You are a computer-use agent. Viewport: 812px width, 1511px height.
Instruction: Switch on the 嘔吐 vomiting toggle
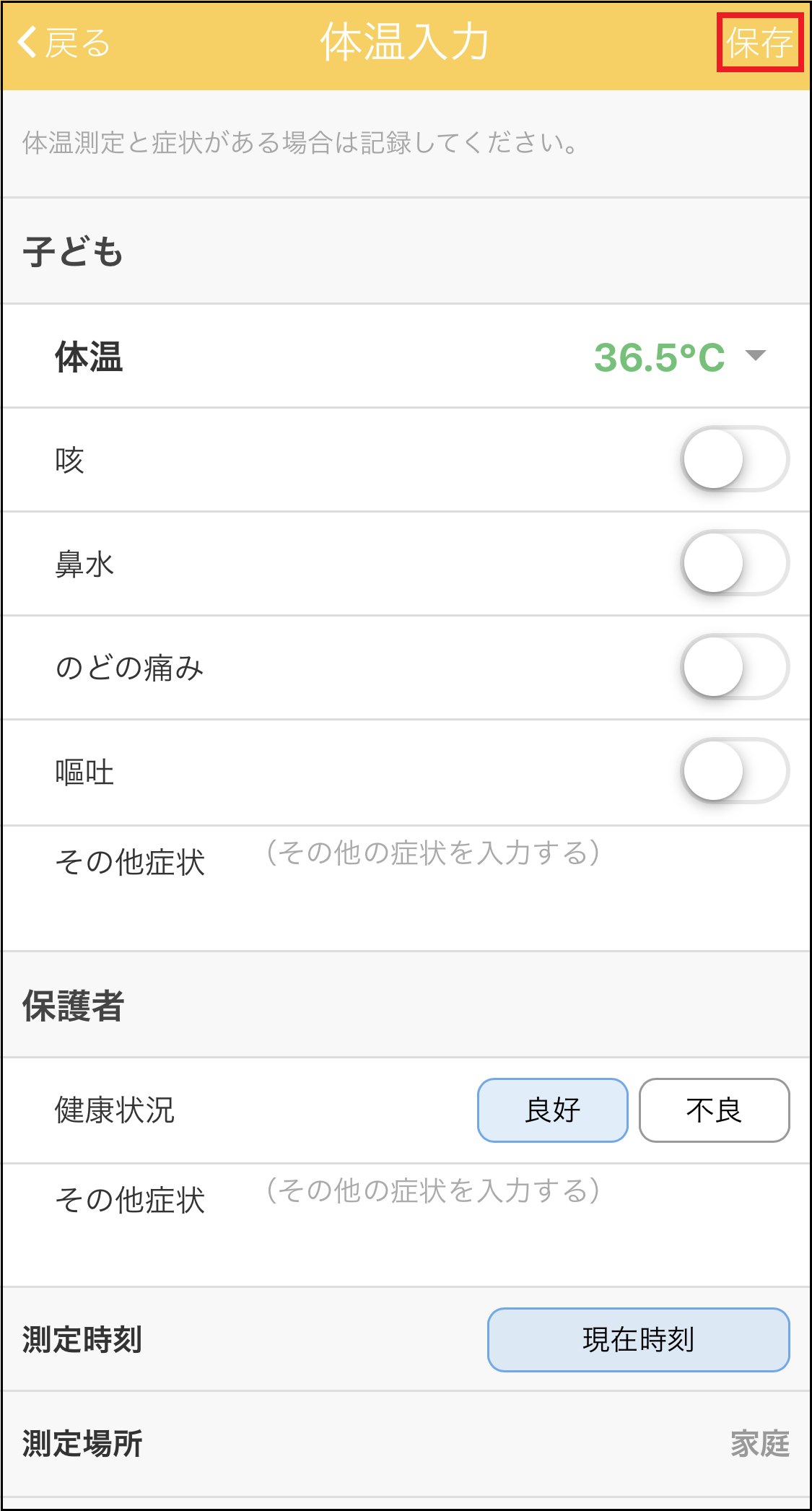point(734,771)
